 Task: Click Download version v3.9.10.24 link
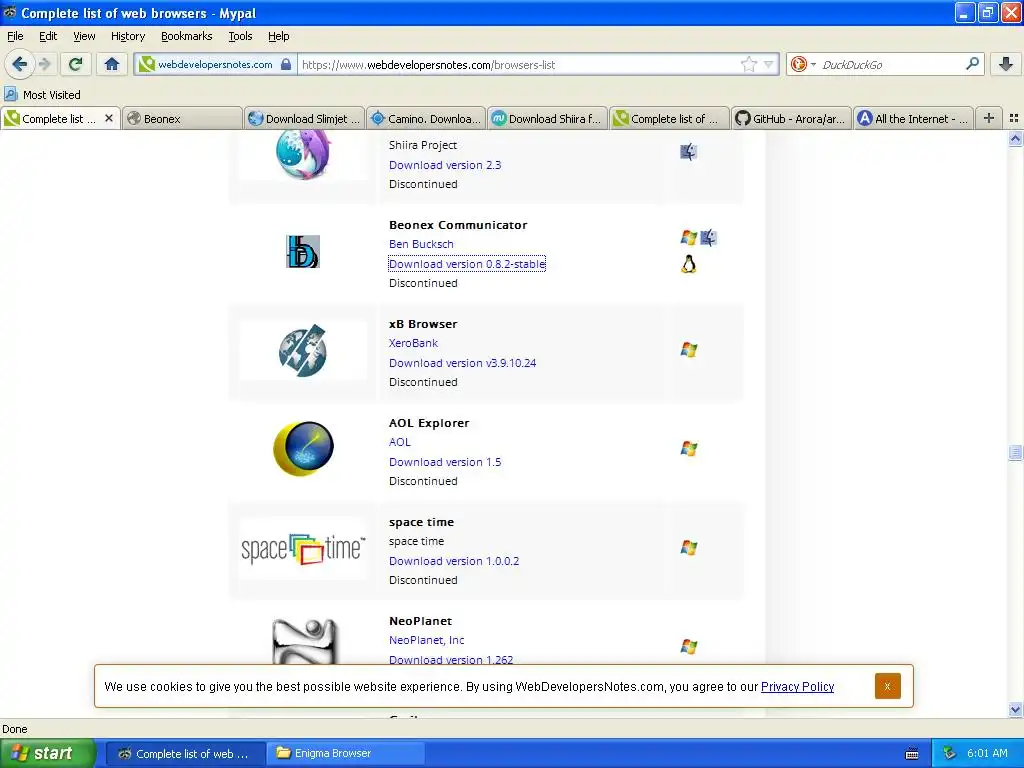[x=462, y=362]
